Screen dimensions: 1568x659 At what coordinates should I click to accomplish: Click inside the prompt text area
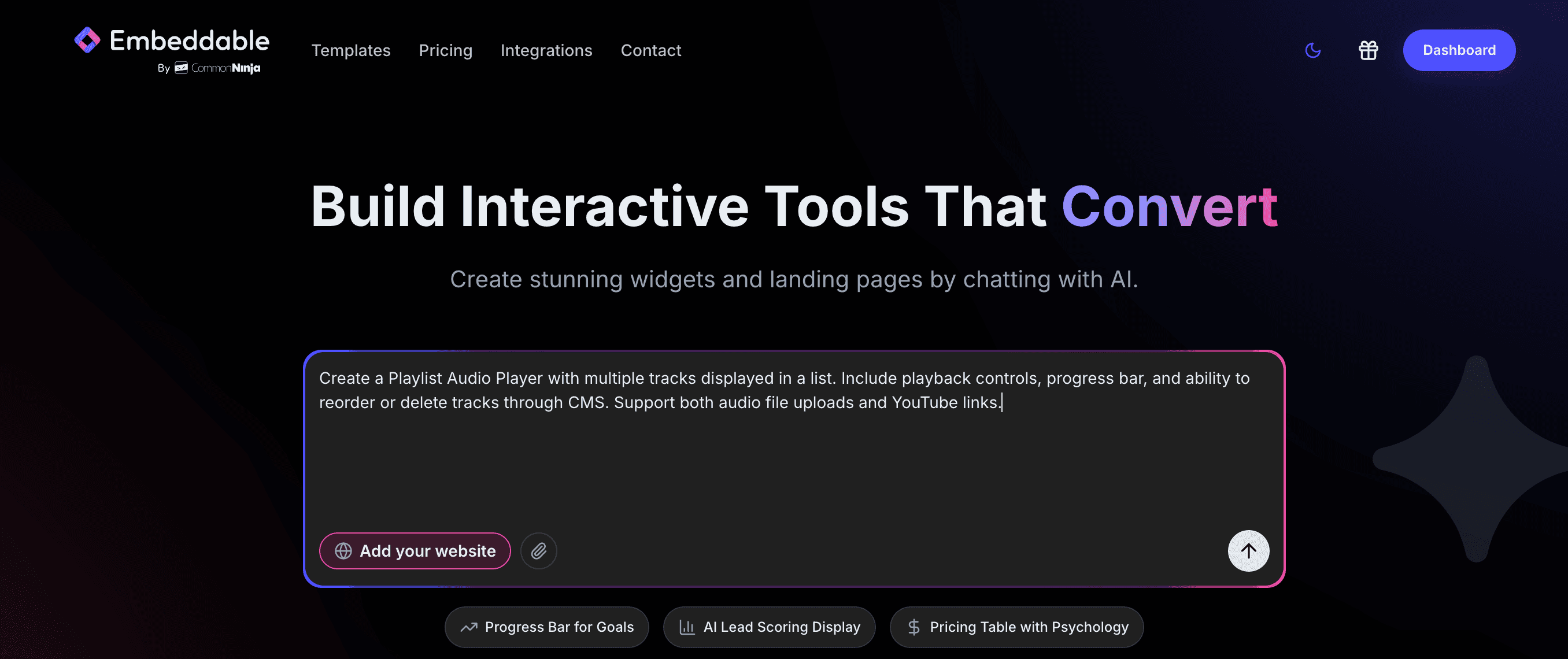pos(792,462)
